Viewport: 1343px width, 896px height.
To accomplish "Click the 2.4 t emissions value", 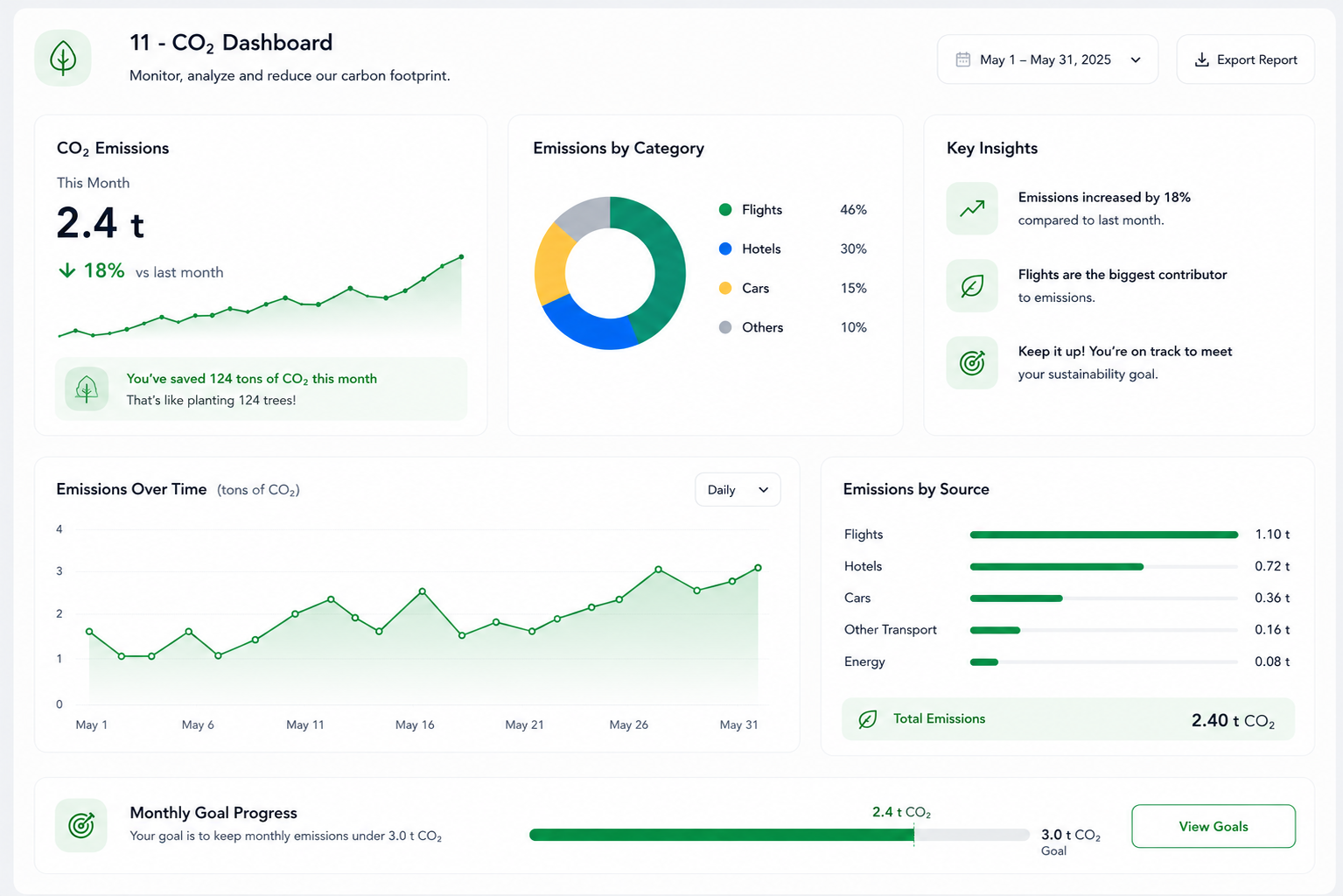I will click(x=101, y=223).
